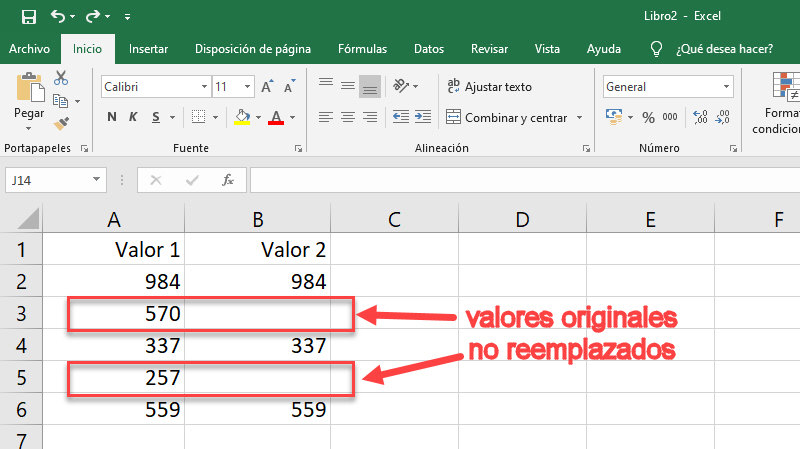Click the Increase font size icon
This screenshot has width=800, height=449.
(267, 87)
